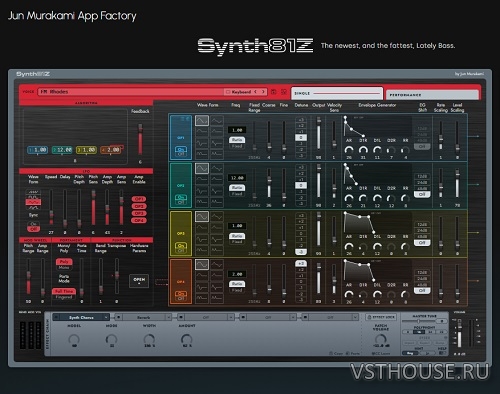Open the Hardware Params OPEN button
This screenshot has width=500, height=394.
click(x=139, y=281)
